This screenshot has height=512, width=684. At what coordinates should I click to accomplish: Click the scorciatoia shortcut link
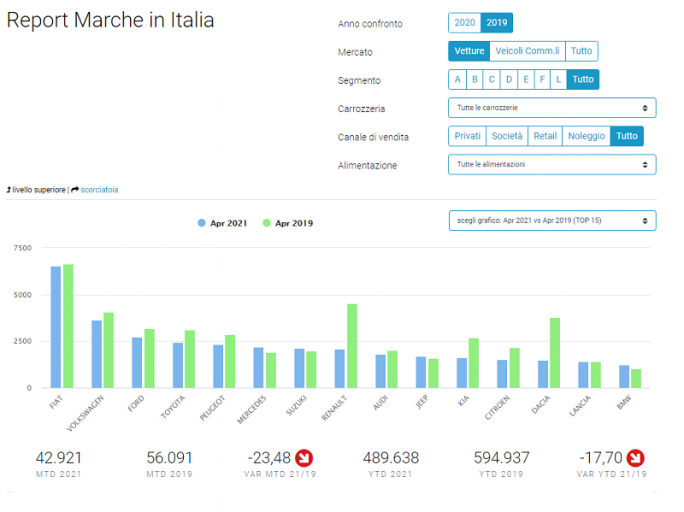pyautogui.click(x=99, y=190)
